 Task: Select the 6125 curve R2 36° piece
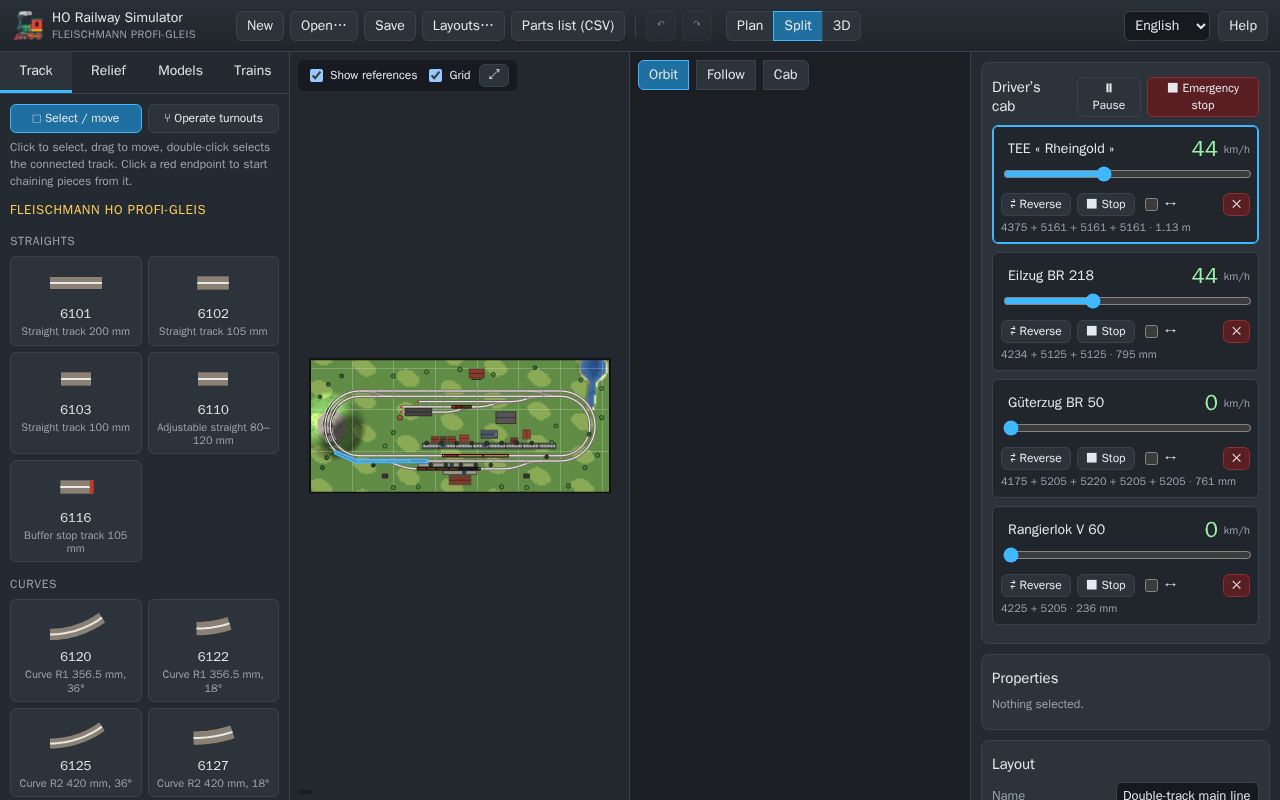pos(76,753)
